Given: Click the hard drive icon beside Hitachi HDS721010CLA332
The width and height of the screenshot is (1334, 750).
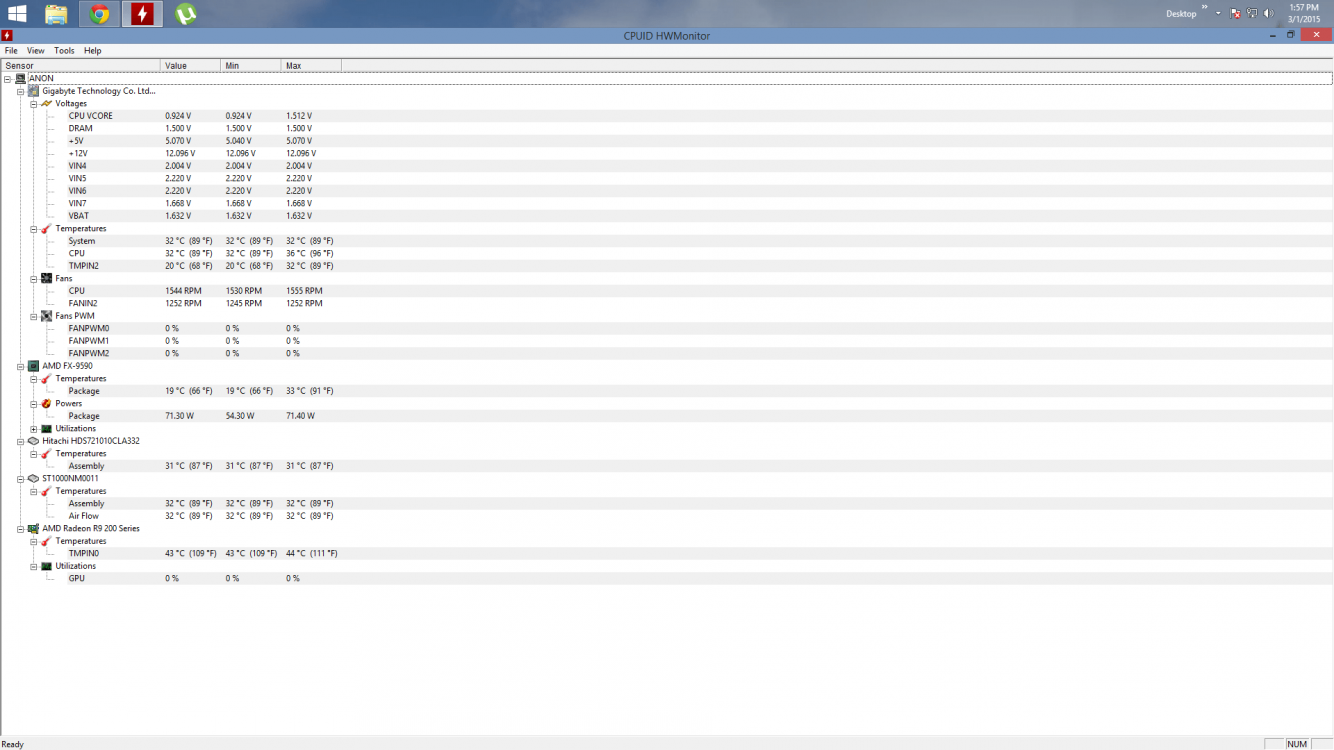Looking at the screenshot, I should [x=33, y=441].
